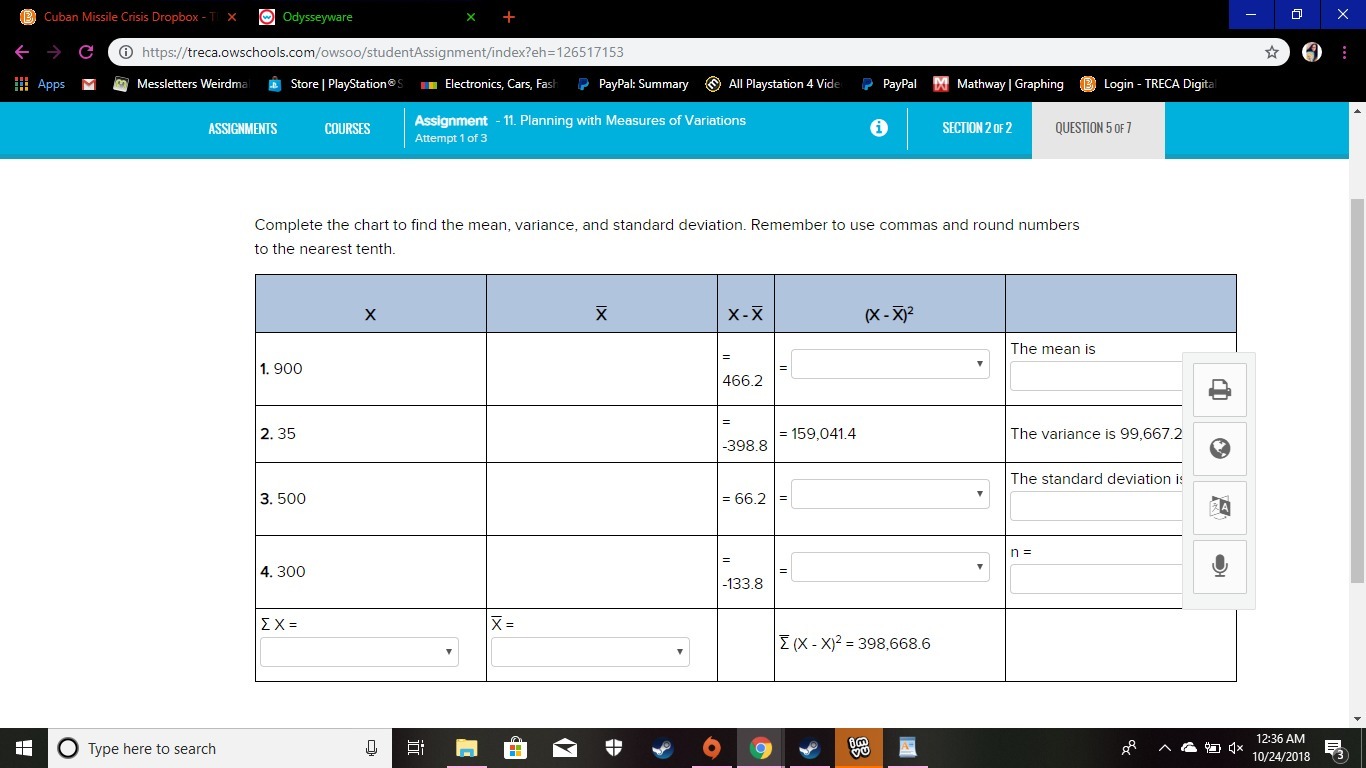
Task: Open the squared deviation dropdown for row 300
Action: 890,568
